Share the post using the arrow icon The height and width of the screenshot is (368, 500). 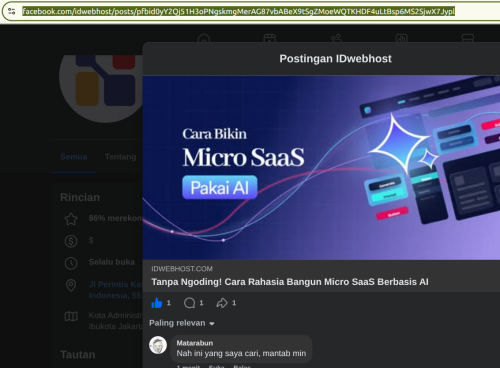(x=222, y=303)
